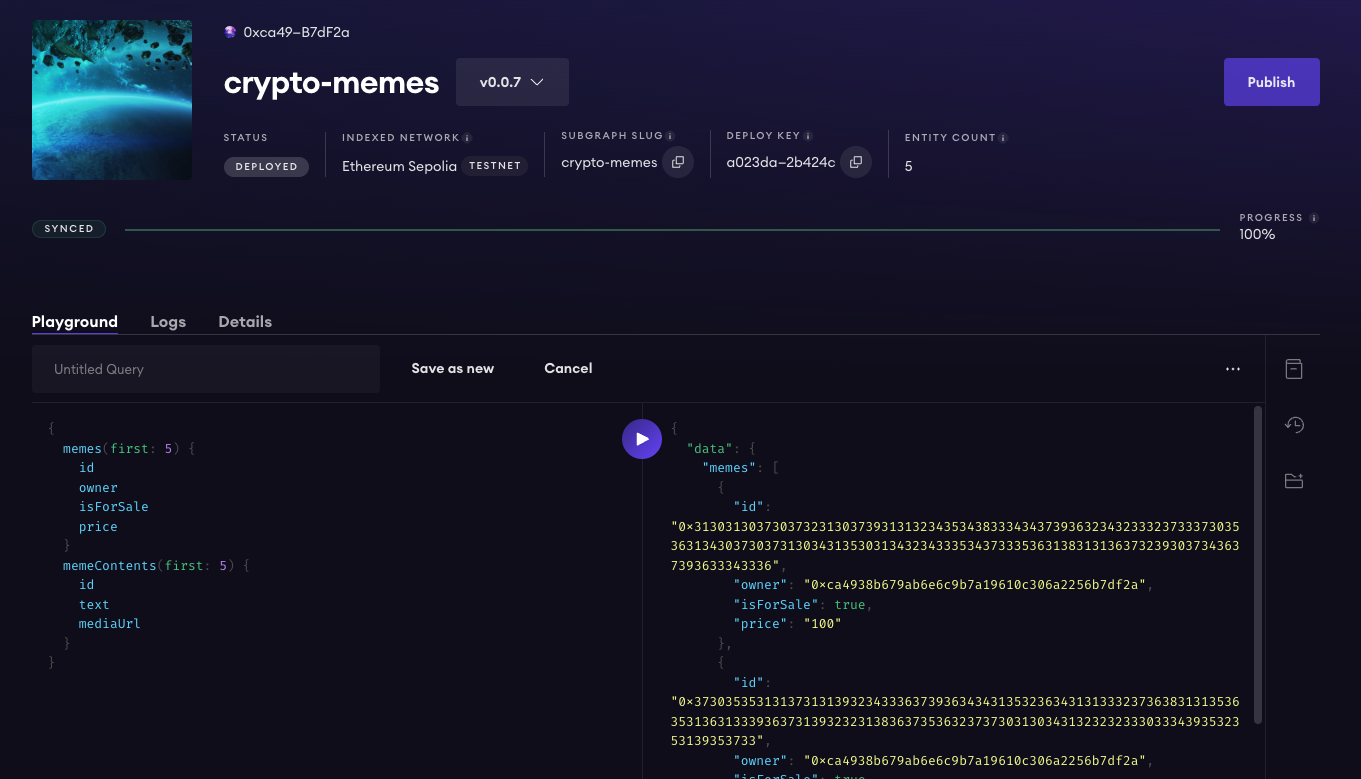Copy the subgraph slug crypto-memes

coord(677,162)
